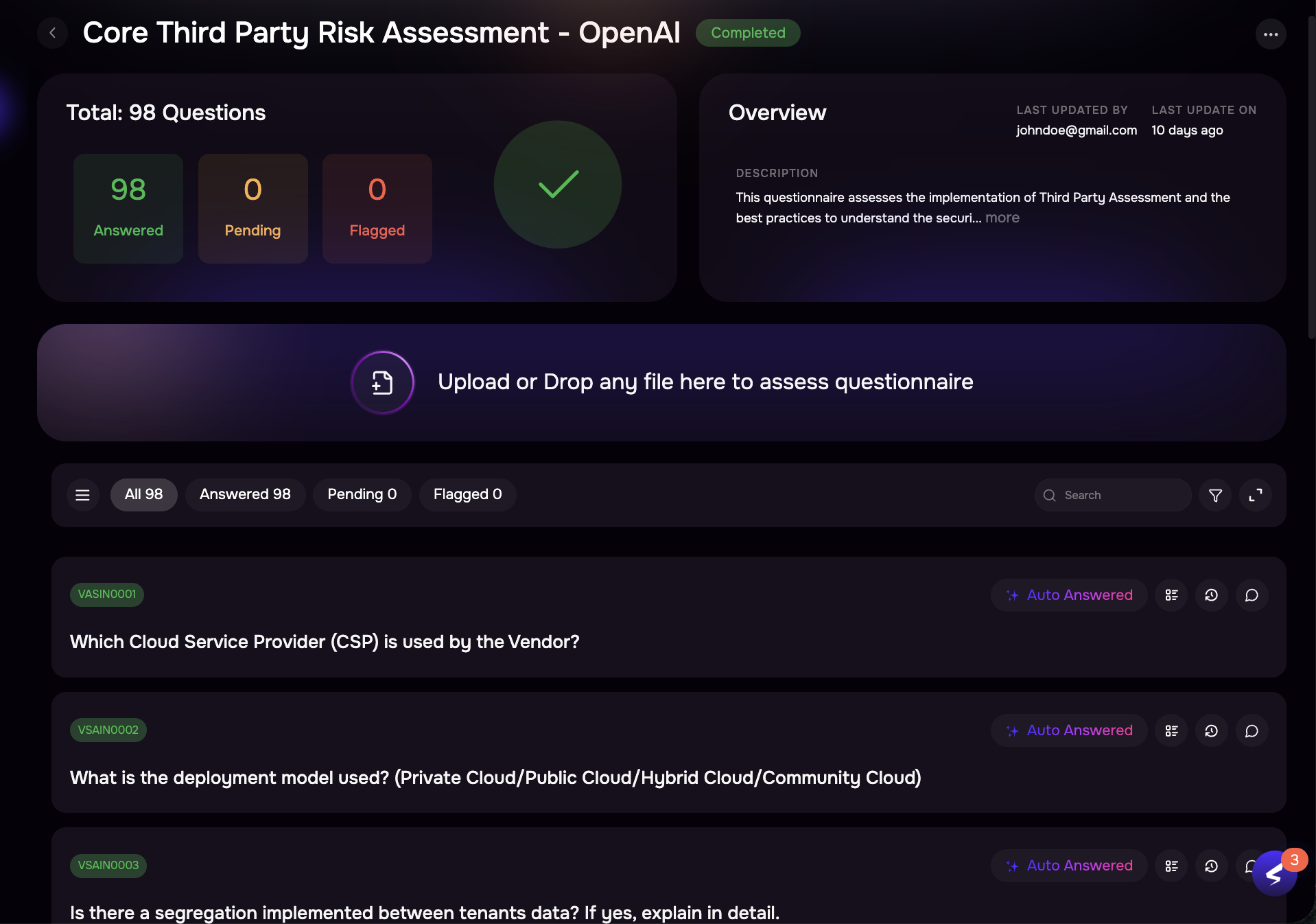Filter by Flagged 0 tab

(x=467, y=494)
